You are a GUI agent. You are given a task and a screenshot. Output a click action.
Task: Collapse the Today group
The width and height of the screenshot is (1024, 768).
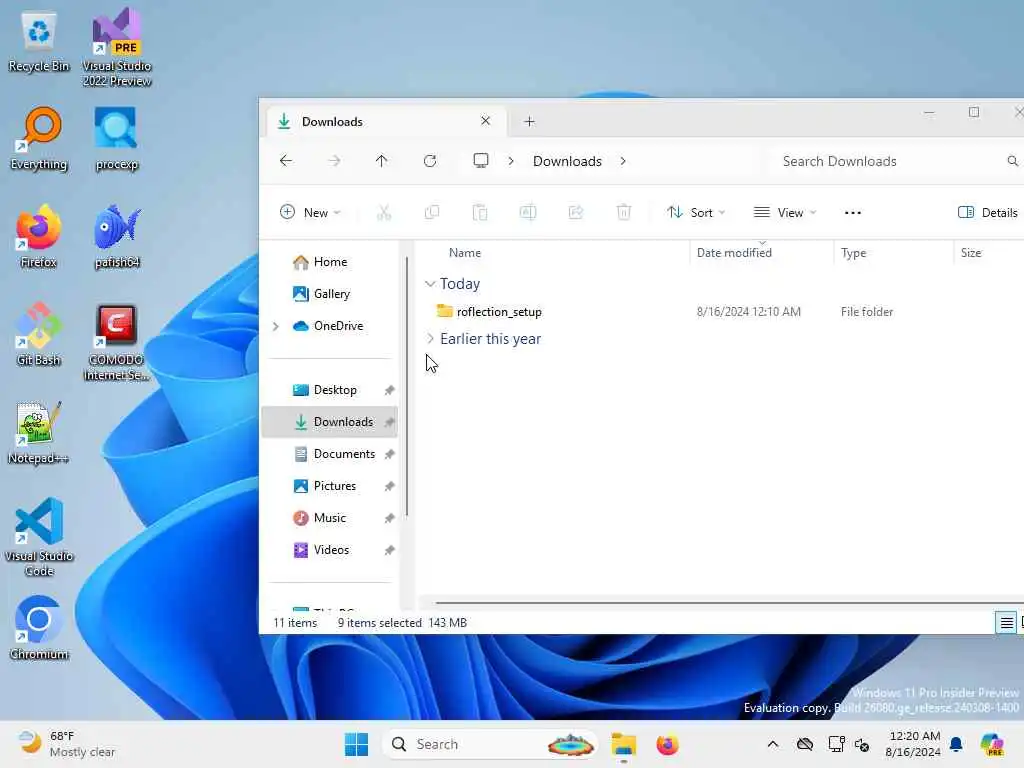430,283
